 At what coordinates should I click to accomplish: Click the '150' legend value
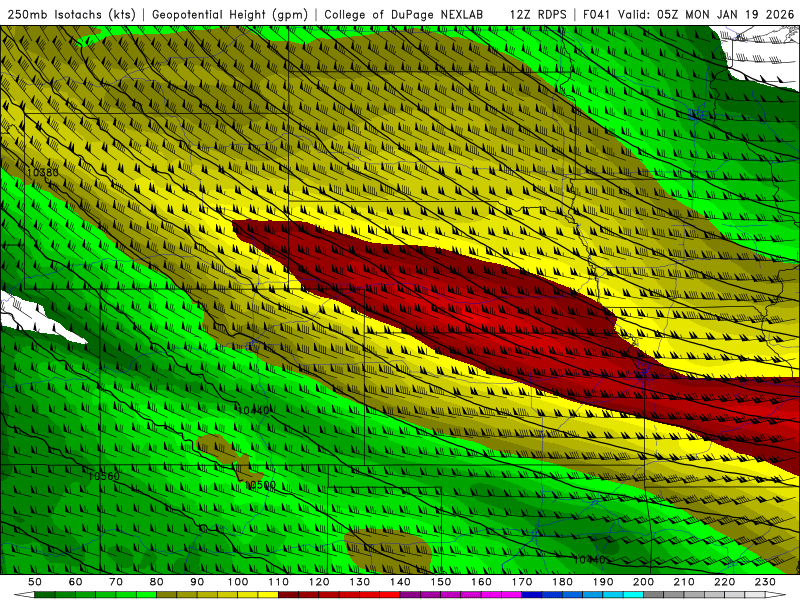[x=441, y=582]
